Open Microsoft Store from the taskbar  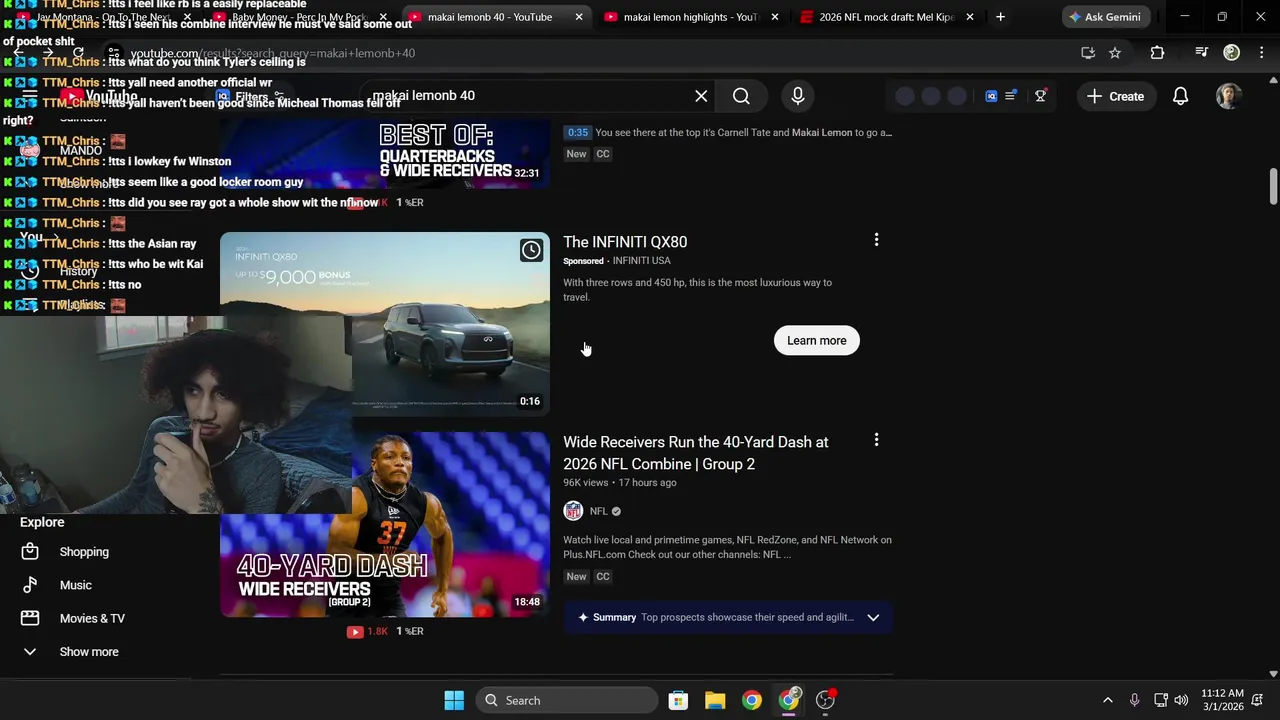click(x=678, y=700)
